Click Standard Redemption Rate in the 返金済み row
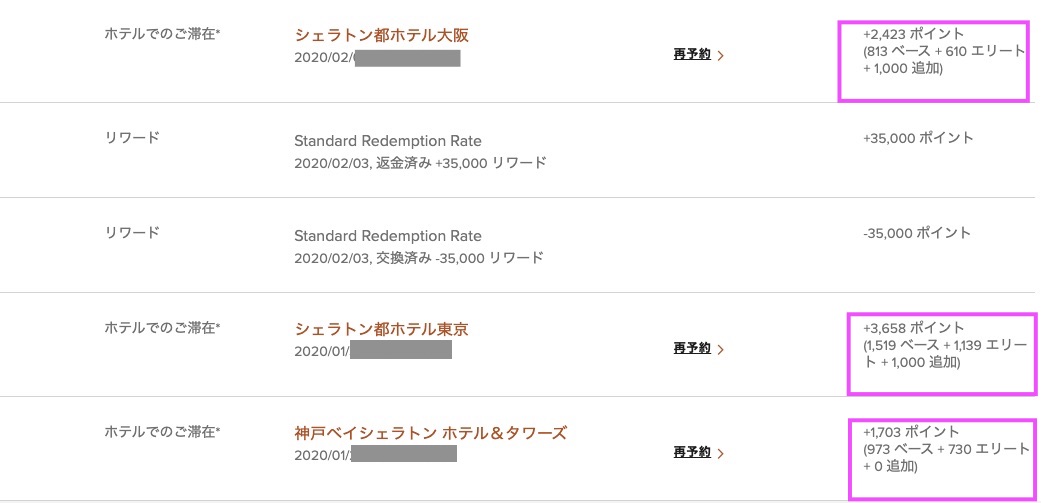The height and width of the screenshot is (503, 1041). (388, 141)
